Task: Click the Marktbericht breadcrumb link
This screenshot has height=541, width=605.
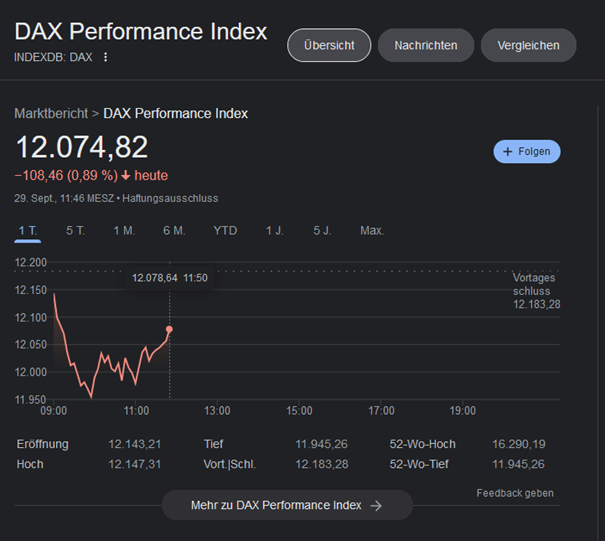Action: [x=51, y=113]
